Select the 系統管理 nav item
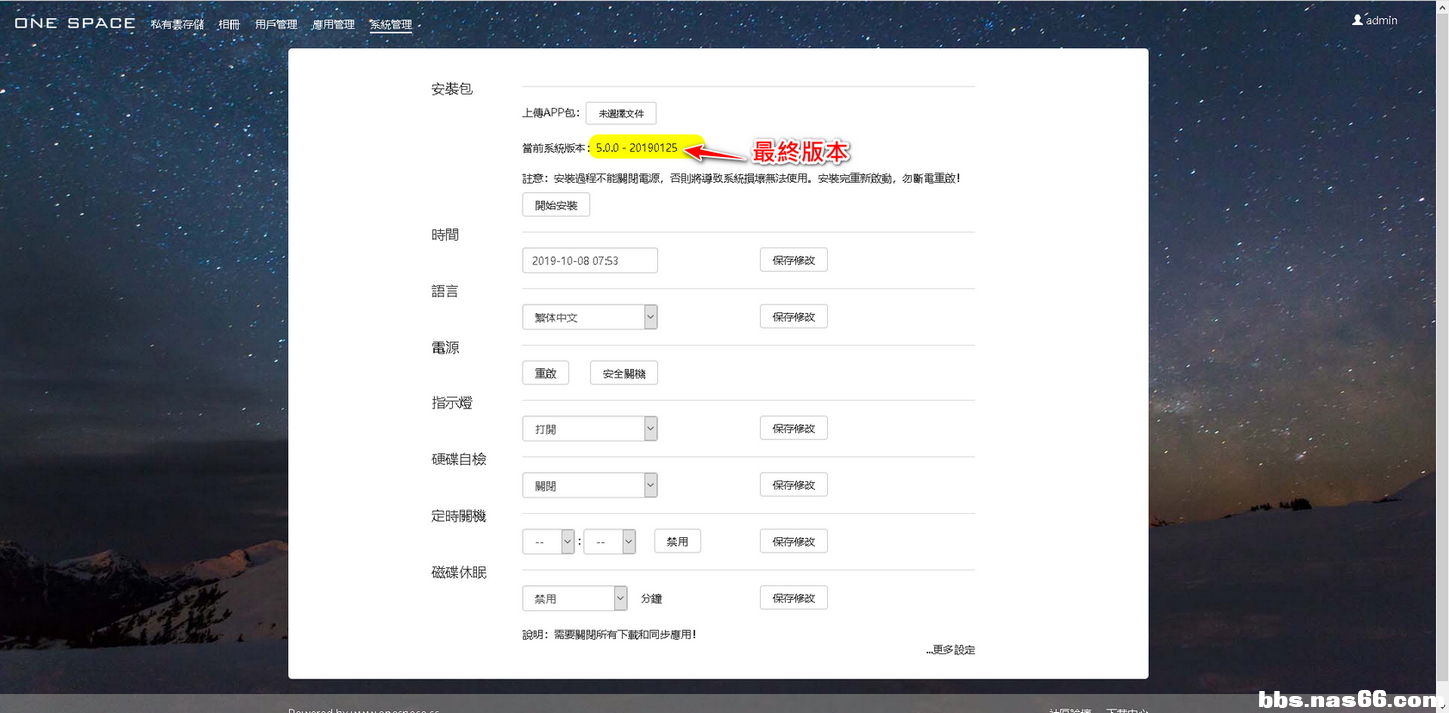1449x713 pixels. tap(390, 24)
